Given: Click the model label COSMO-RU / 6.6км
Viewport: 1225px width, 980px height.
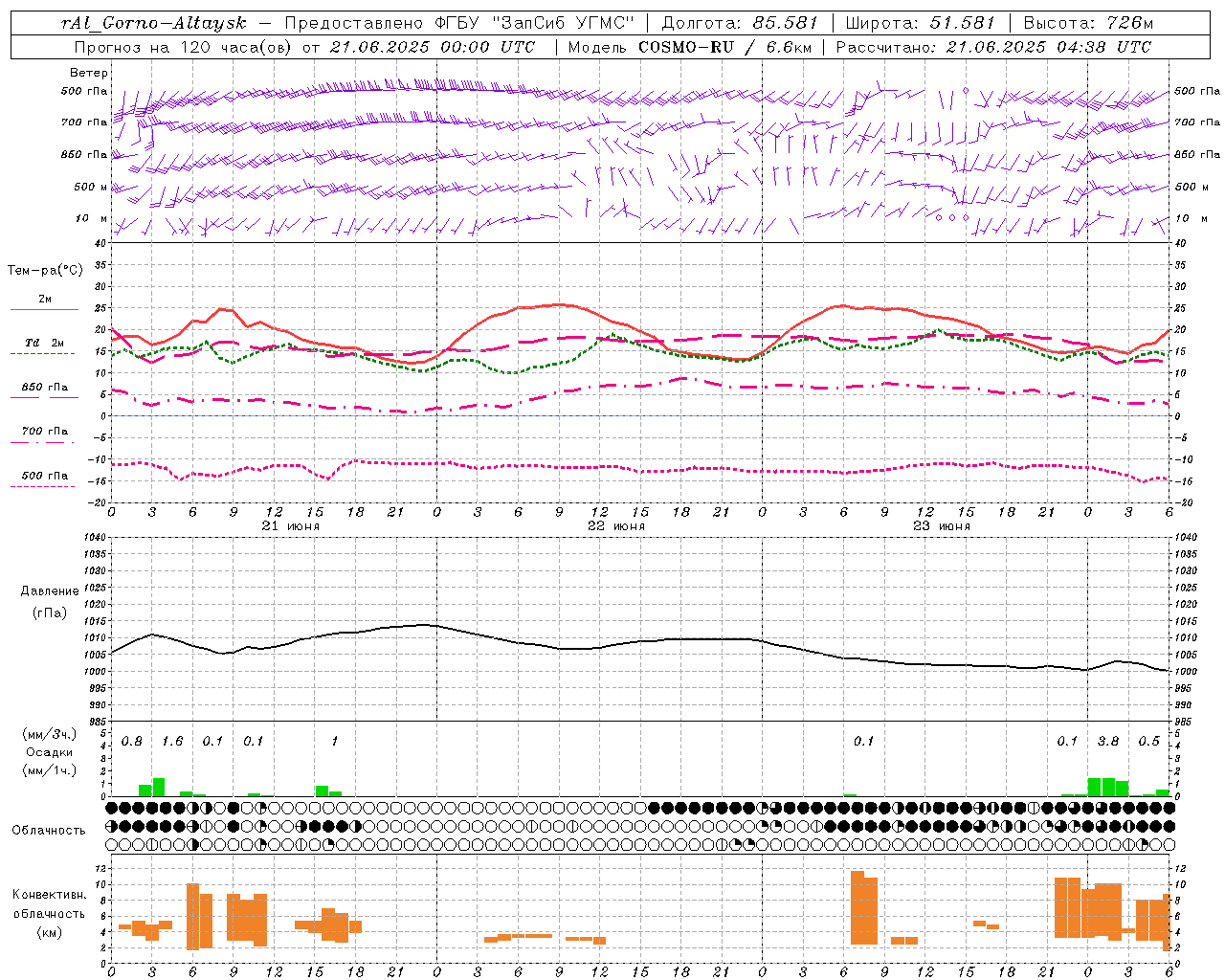Looking at the screenshot, I should click(x=725, y=47).
